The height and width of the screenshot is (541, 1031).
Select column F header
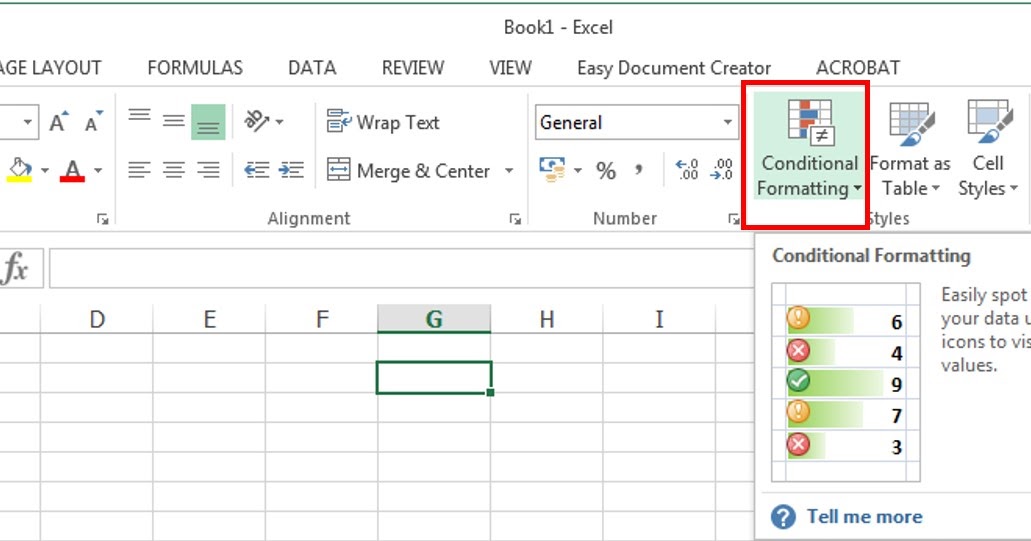pyautogui.click(x=322, y=319)
